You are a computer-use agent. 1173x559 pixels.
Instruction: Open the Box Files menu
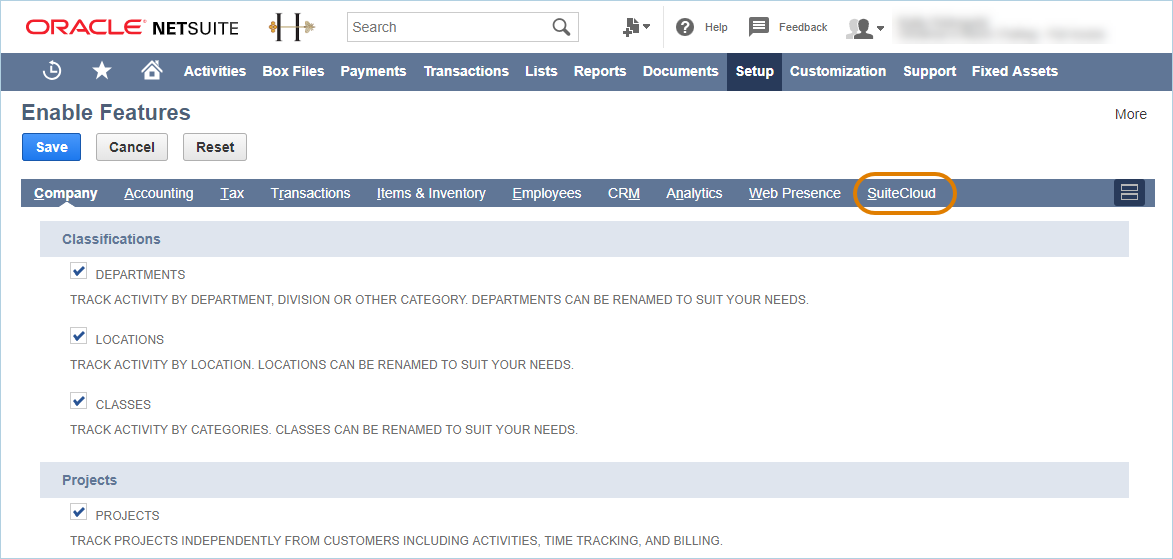click(293, 71)
